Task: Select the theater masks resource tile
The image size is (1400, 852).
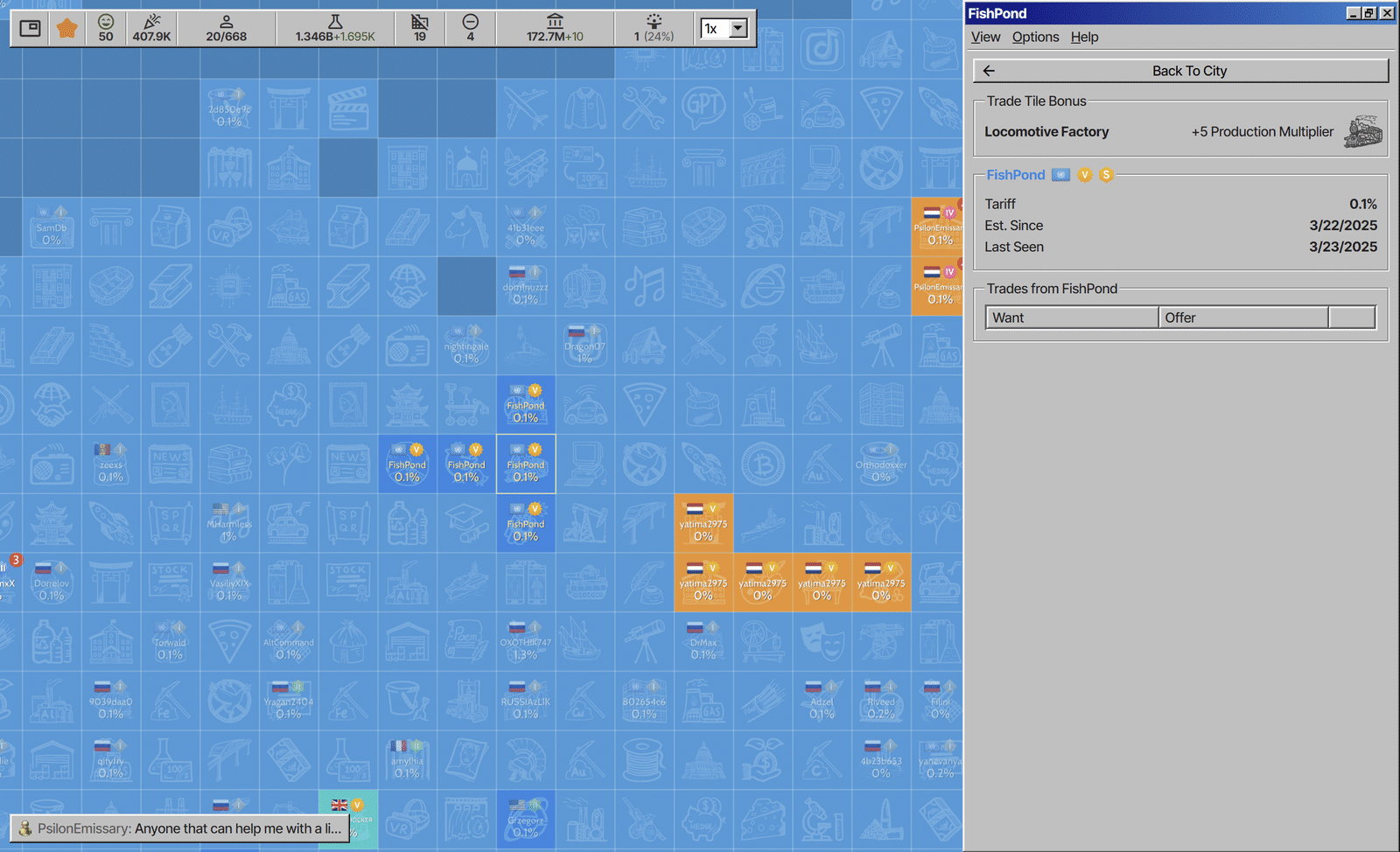Action: 822,641
